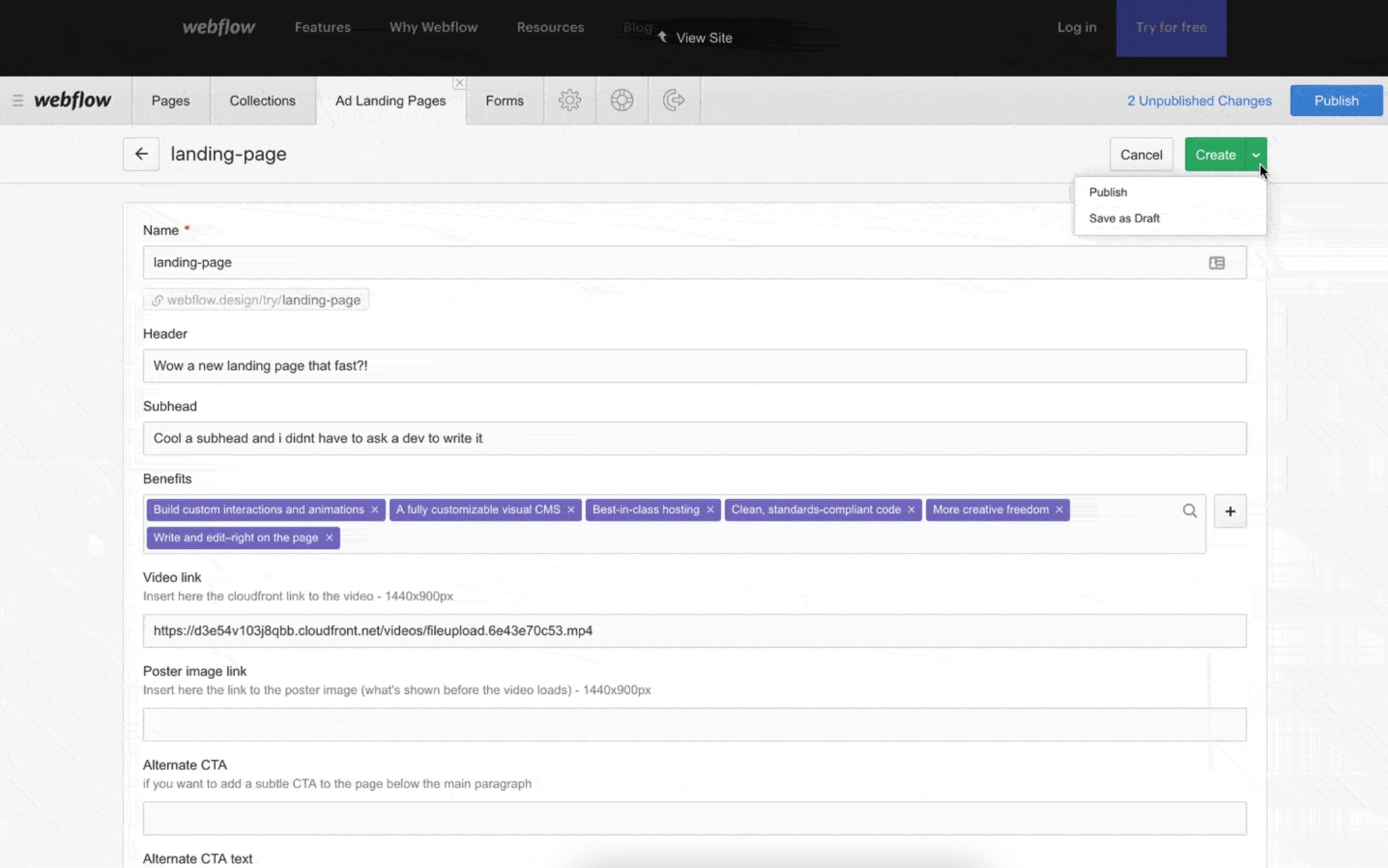Click the Header input field
Screen dimensions: 1388x868
click(x=695, y=366)
